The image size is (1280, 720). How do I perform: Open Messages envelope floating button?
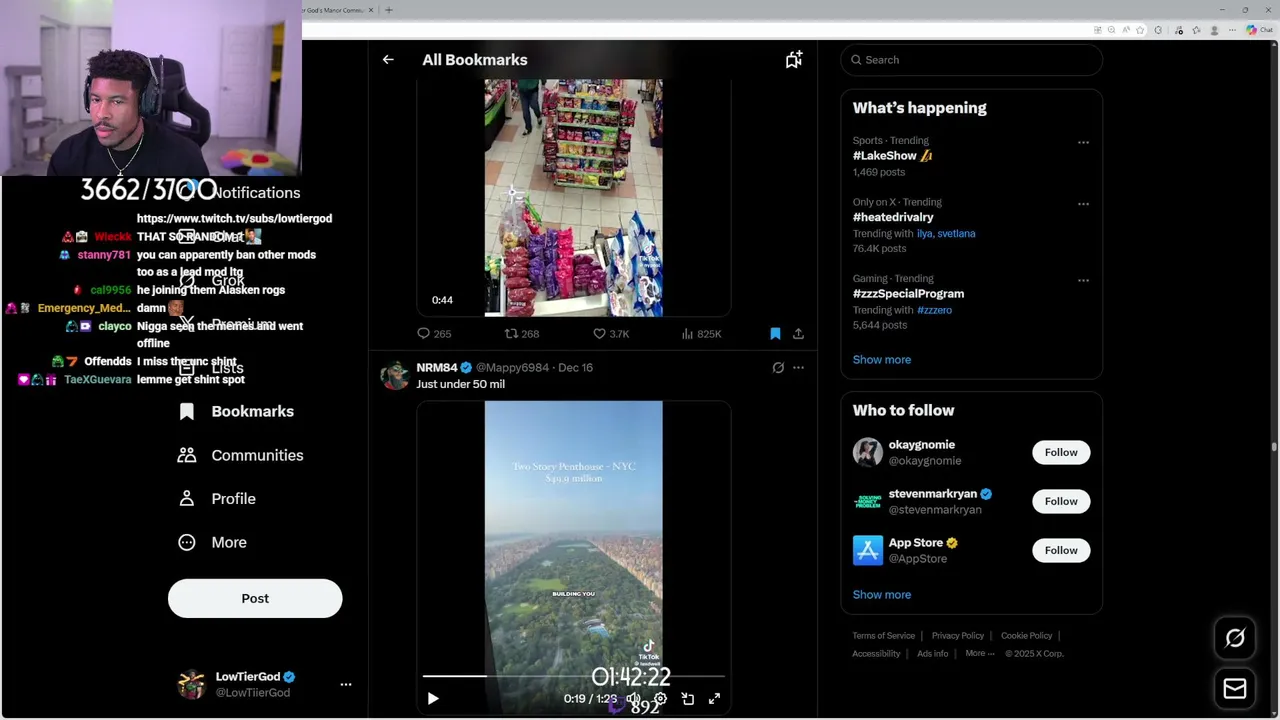click(x=1235, y=689)
